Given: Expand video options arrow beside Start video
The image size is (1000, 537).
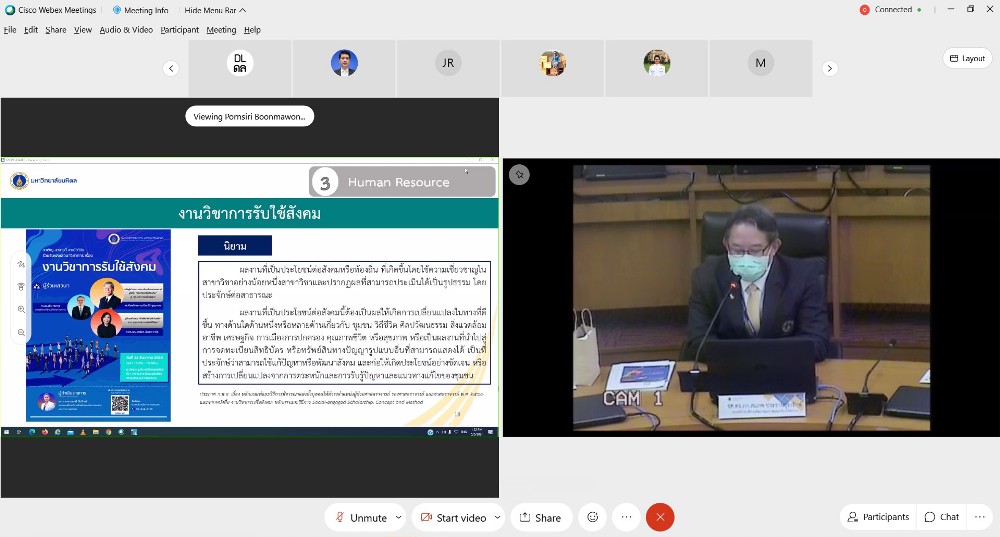Looking at the screenshot, I should 498,517.
